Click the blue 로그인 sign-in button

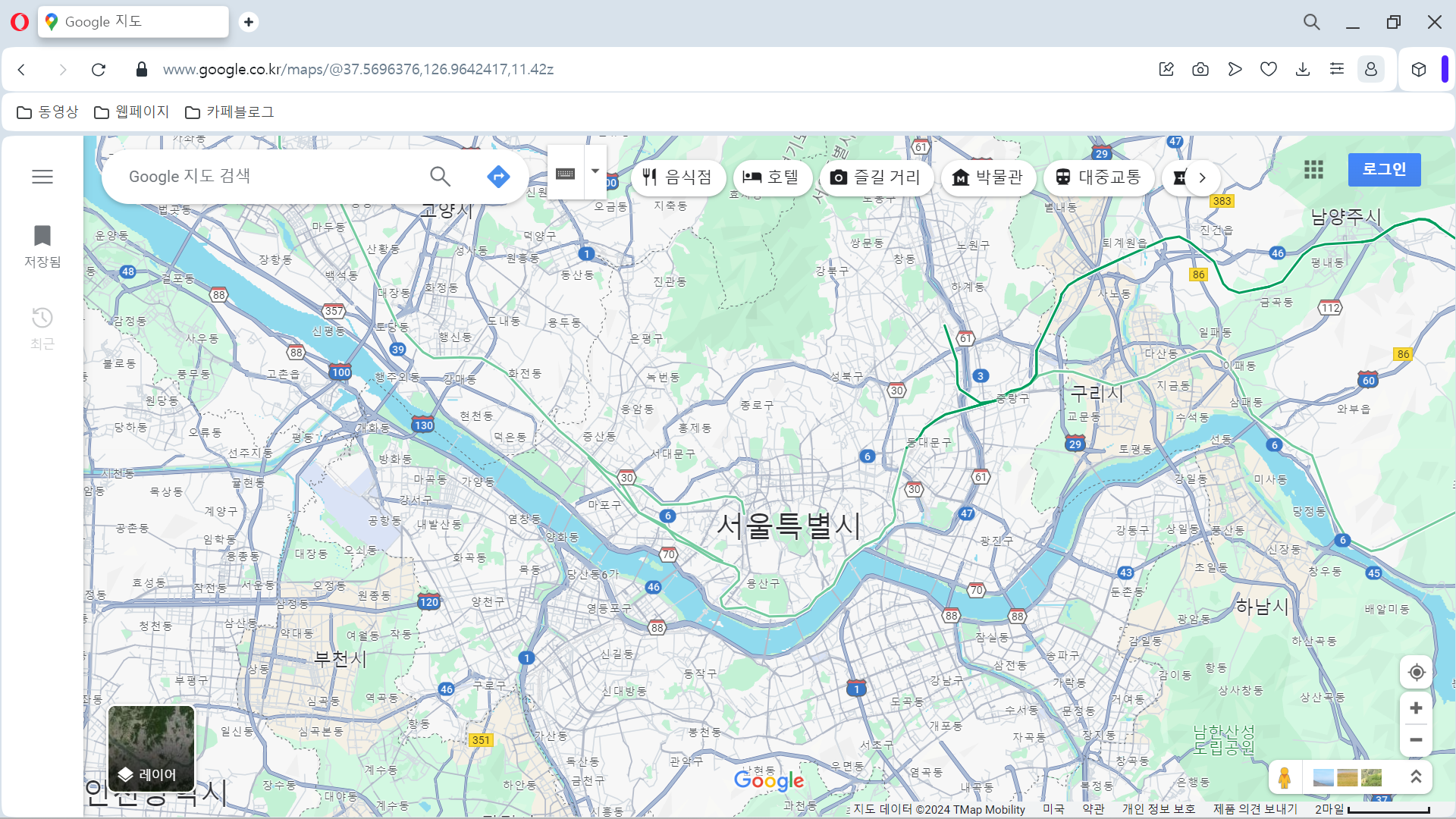point(1384,170)
